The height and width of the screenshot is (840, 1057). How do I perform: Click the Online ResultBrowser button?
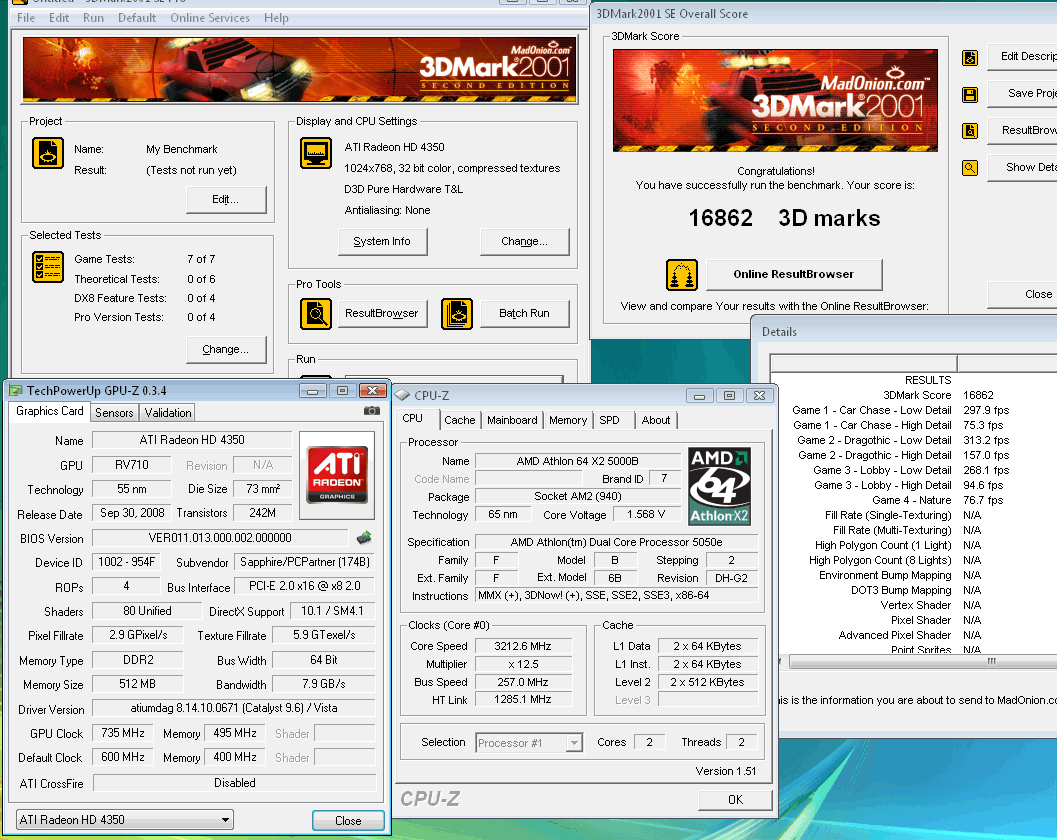(793, 274)
